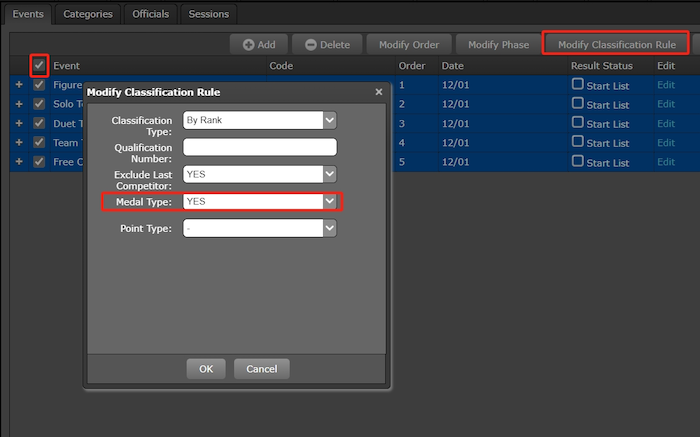Click the Delete button with minus icon
This screenshot has width=700, height=437.
tap(327, 45)
